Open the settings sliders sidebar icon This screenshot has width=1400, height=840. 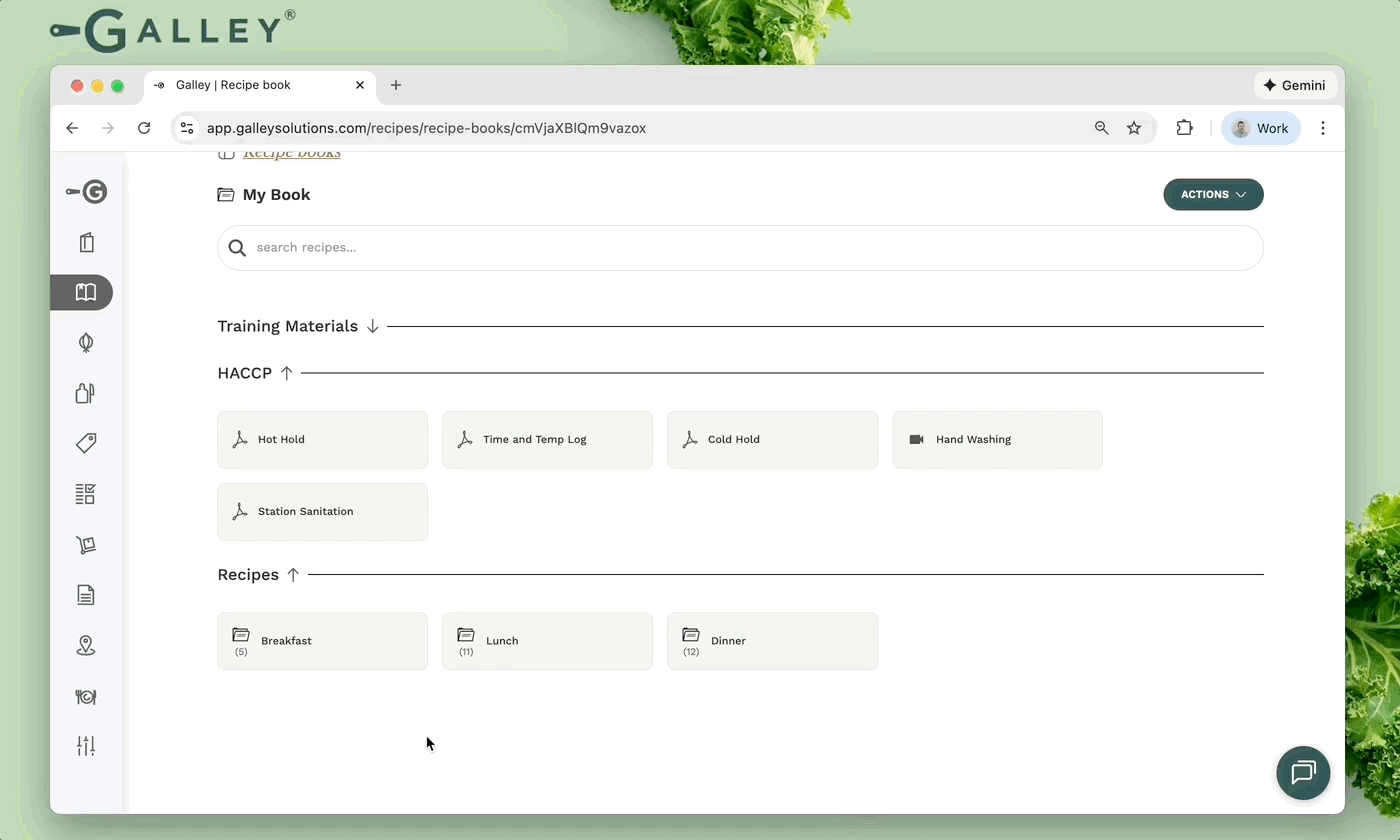(x=86, y=746)
